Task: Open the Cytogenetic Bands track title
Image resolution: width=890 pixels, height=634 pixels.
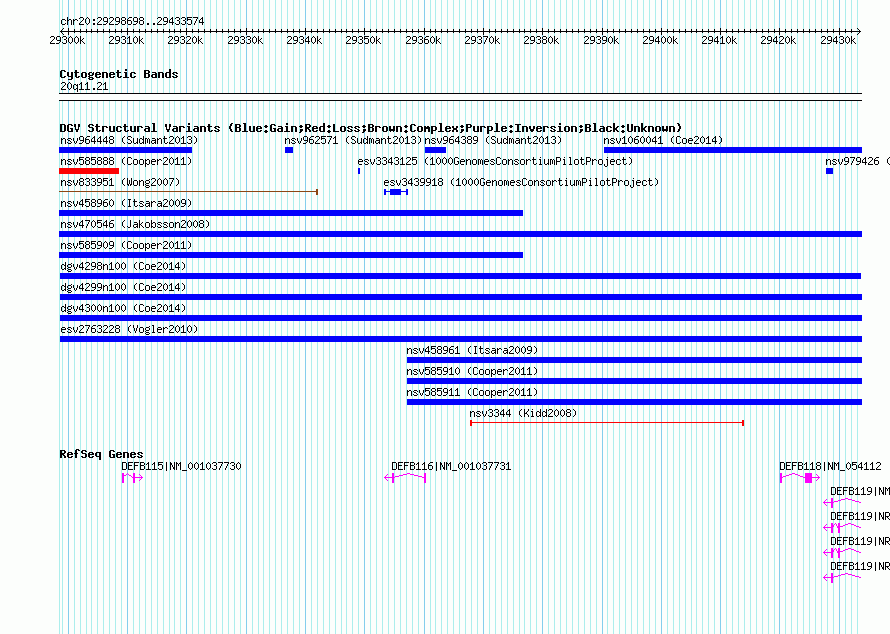Action: [x=119, y=74]
